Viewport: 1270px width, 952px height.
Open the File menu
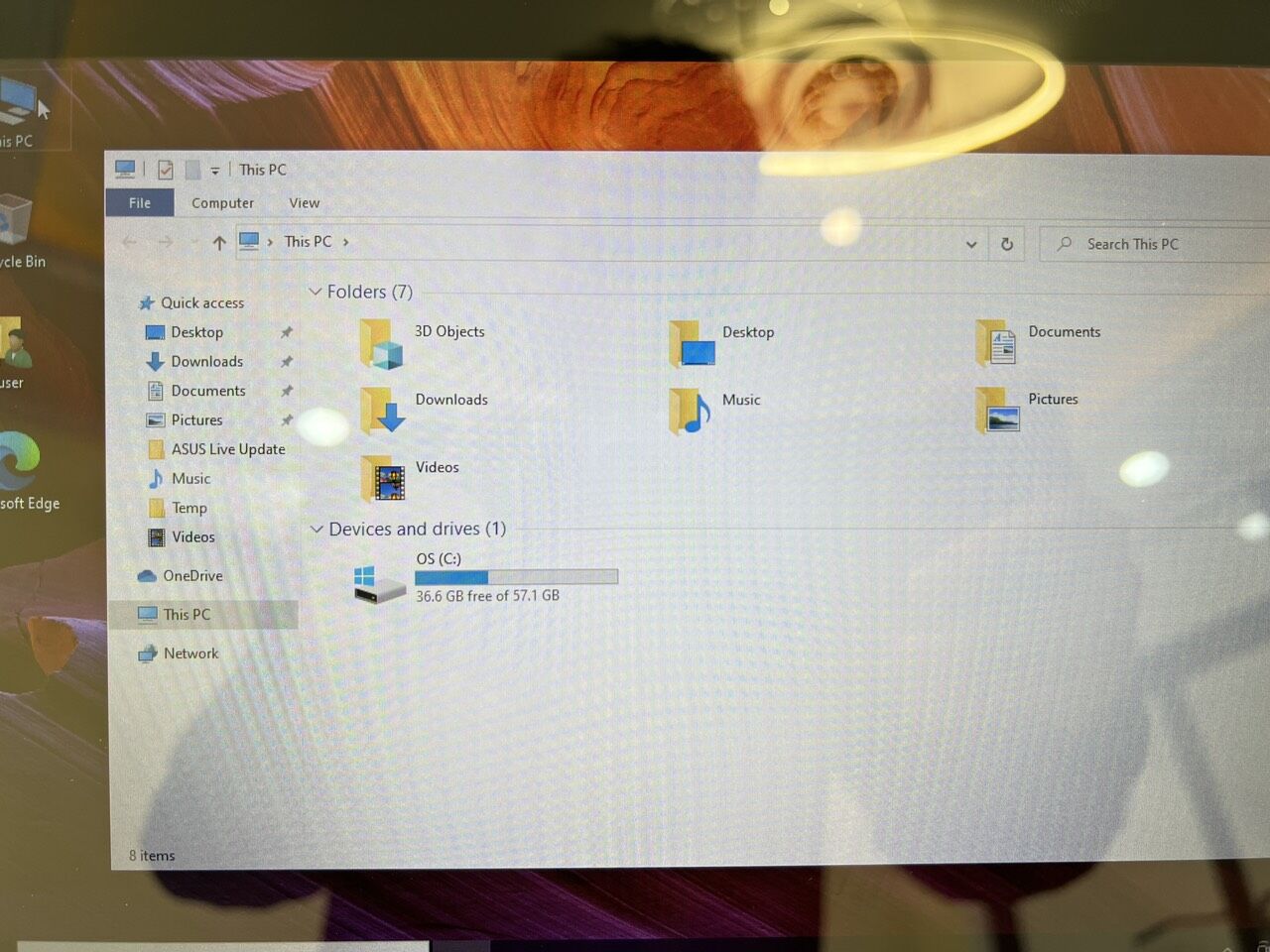coord(140,202)
